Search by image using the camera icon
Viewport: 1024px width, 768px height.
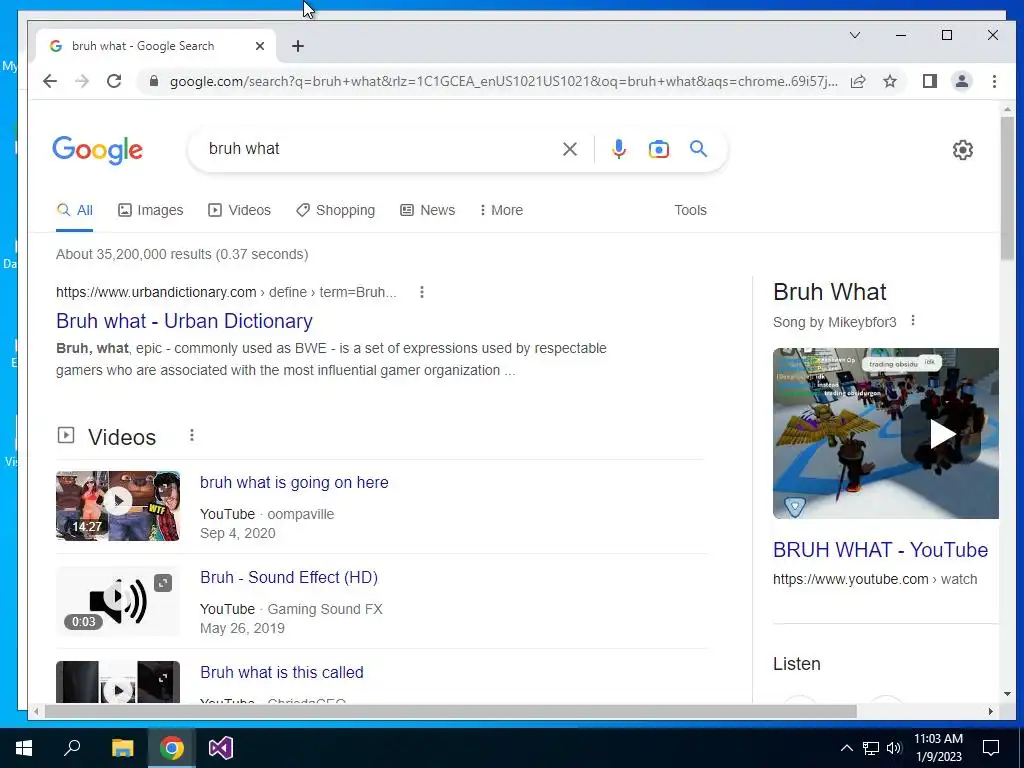[658, 149]
